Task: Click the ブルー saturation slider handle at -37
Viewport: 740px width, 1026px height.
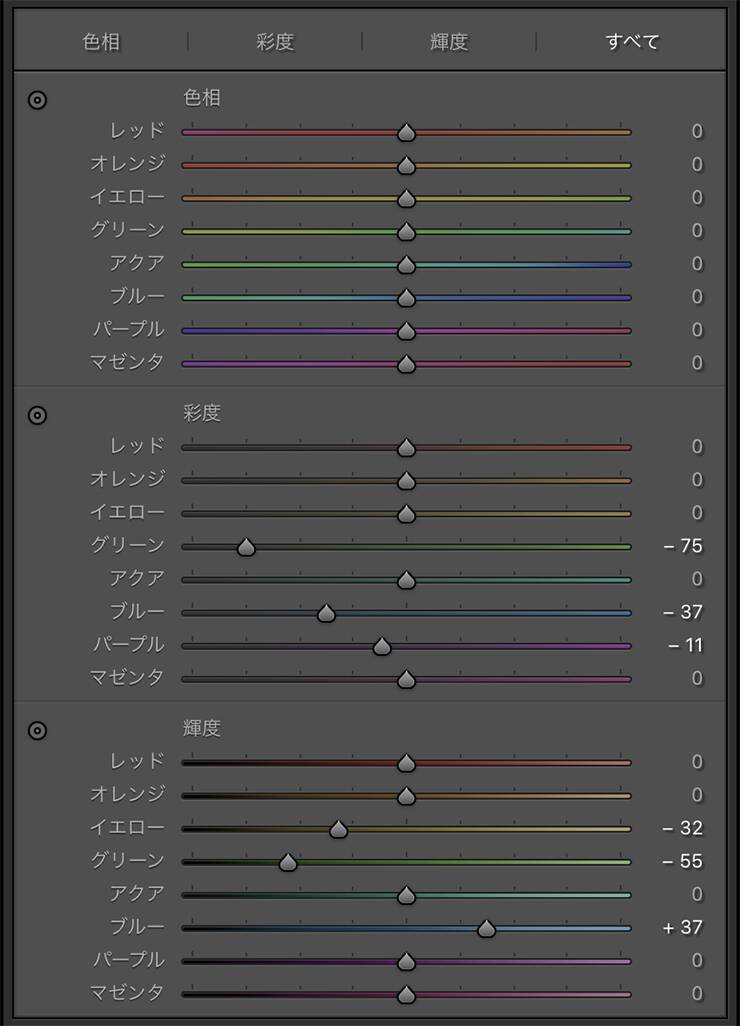Action: (x=326, y=613)
